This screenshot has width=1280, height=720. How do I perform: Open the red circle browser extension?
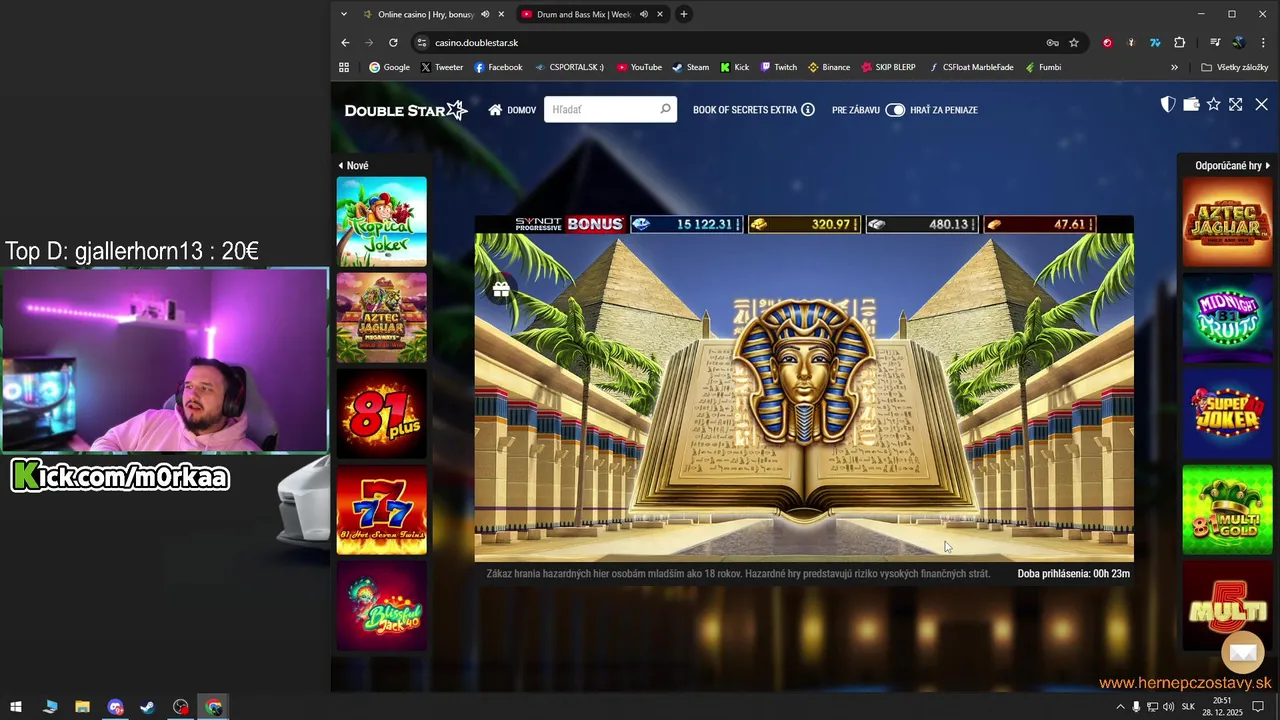[x=1107, y=43]
